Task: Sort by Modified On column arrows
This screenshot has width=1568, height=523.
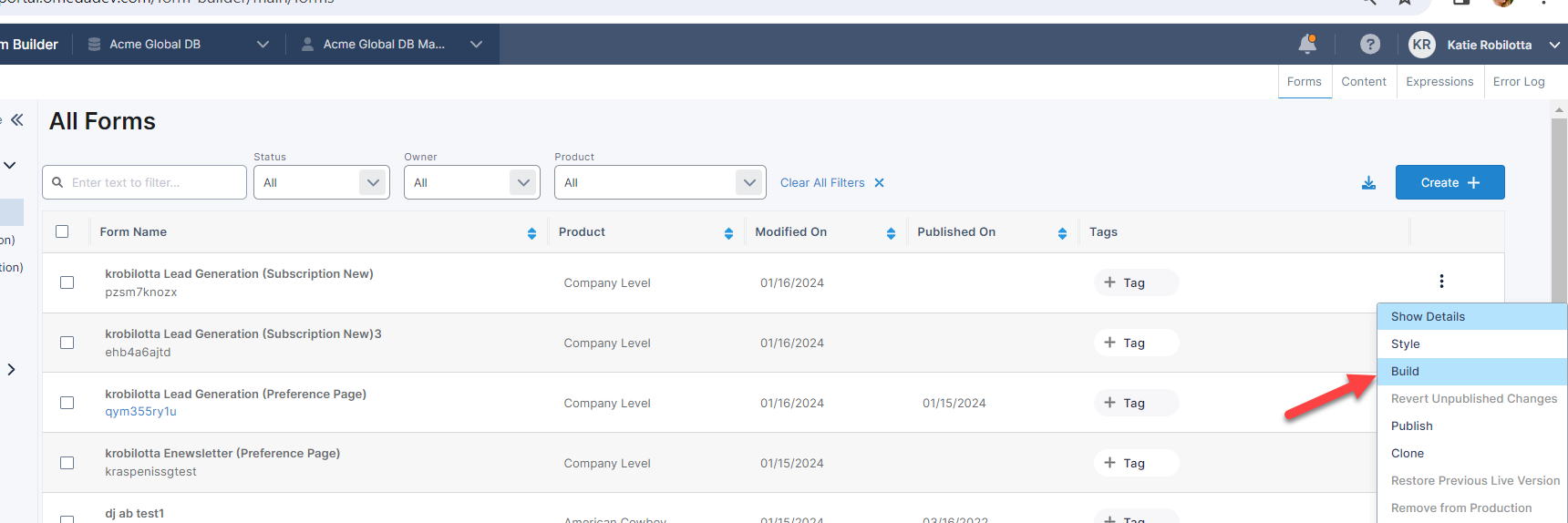Action: [891, 233]
